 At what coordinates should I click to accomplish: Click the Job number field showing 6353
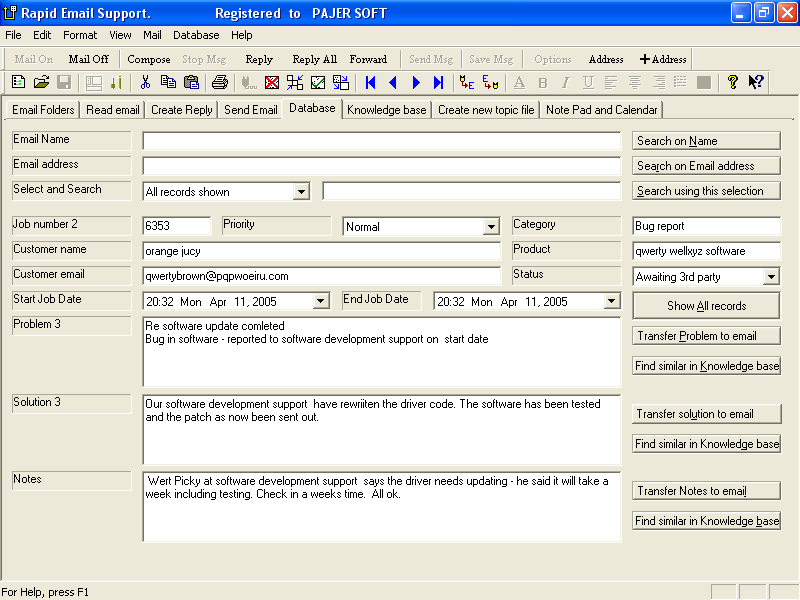pyautogui.click(x=177, y=226)
